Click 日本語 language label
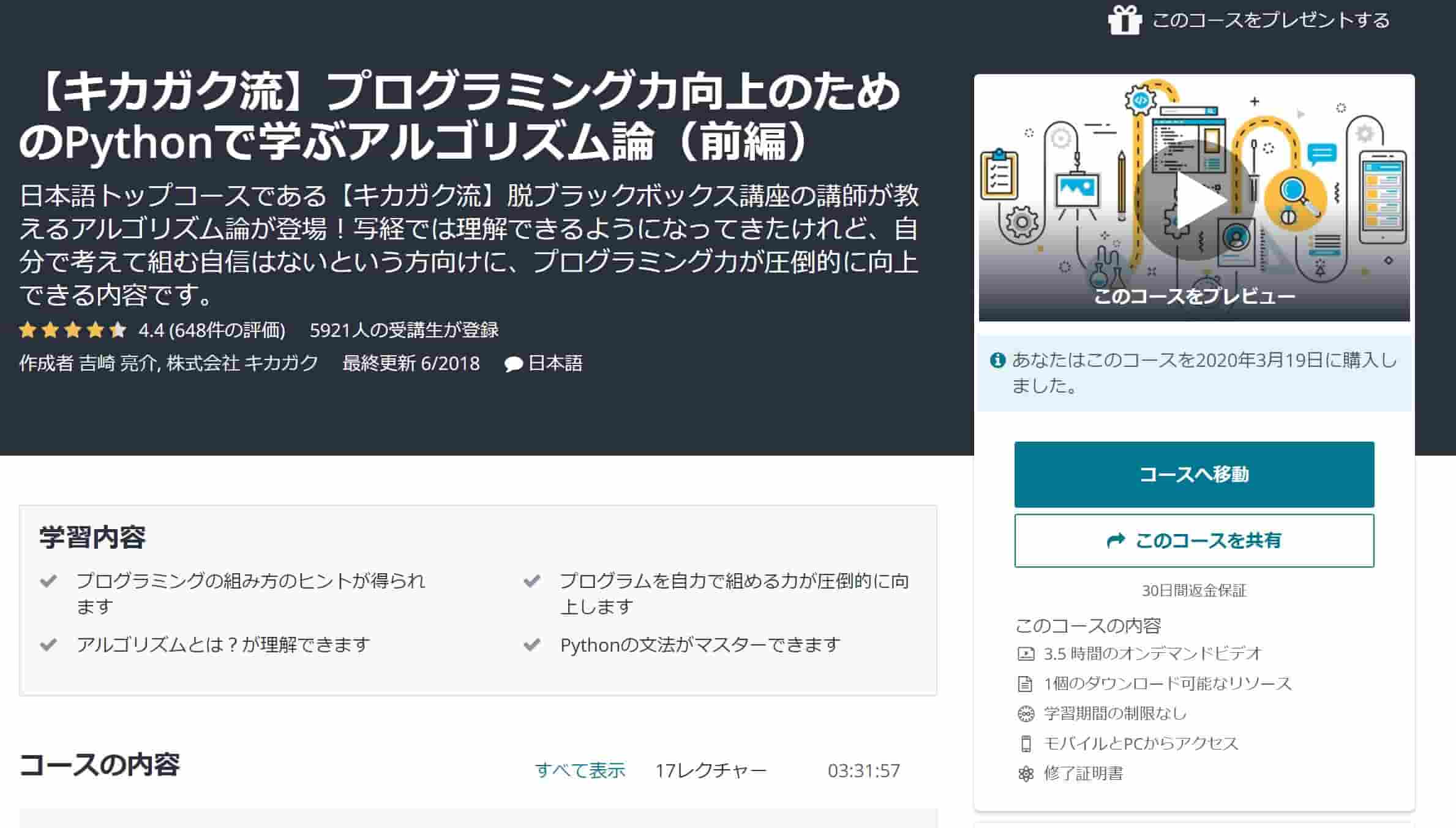 click(x=555, y=363)
